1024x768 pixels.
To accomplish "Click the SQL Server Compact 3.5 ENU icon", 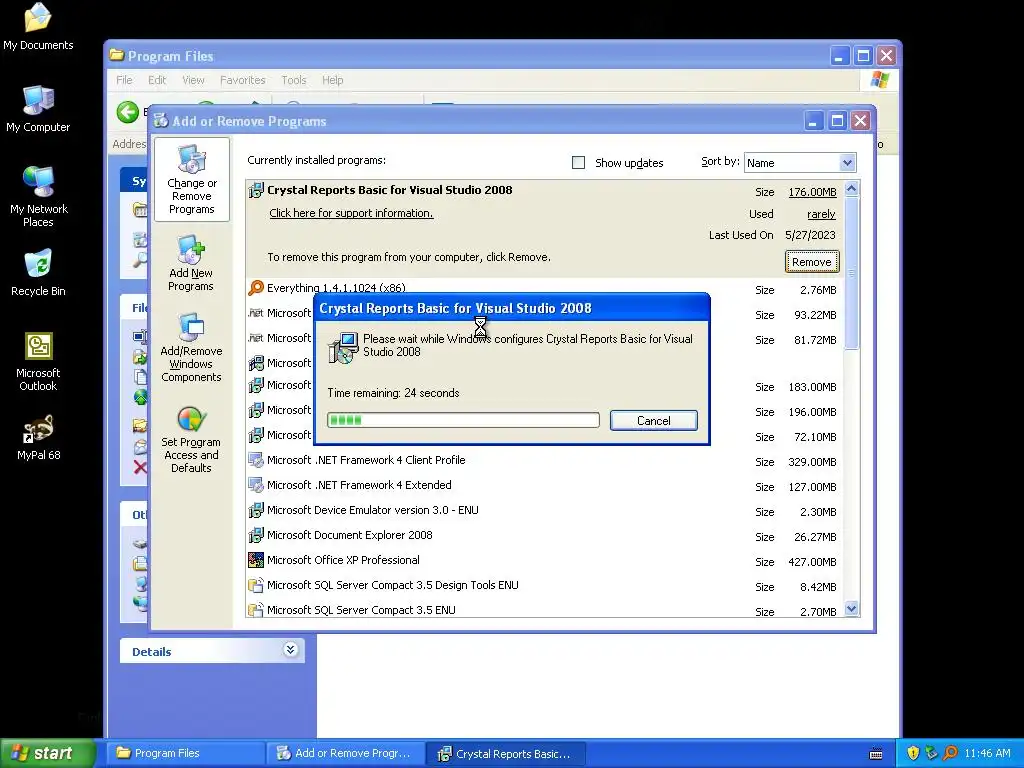I will click(x=256, y=610).
